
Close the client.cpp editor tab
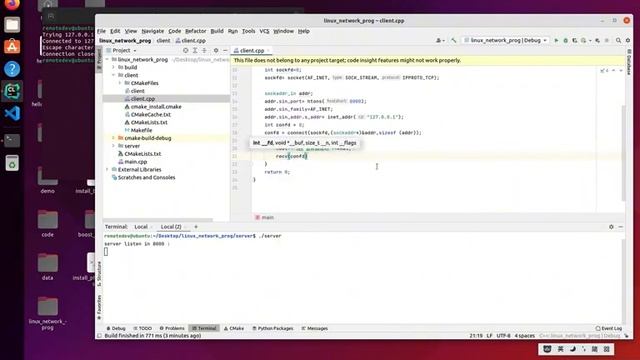(x=268, y=51)
